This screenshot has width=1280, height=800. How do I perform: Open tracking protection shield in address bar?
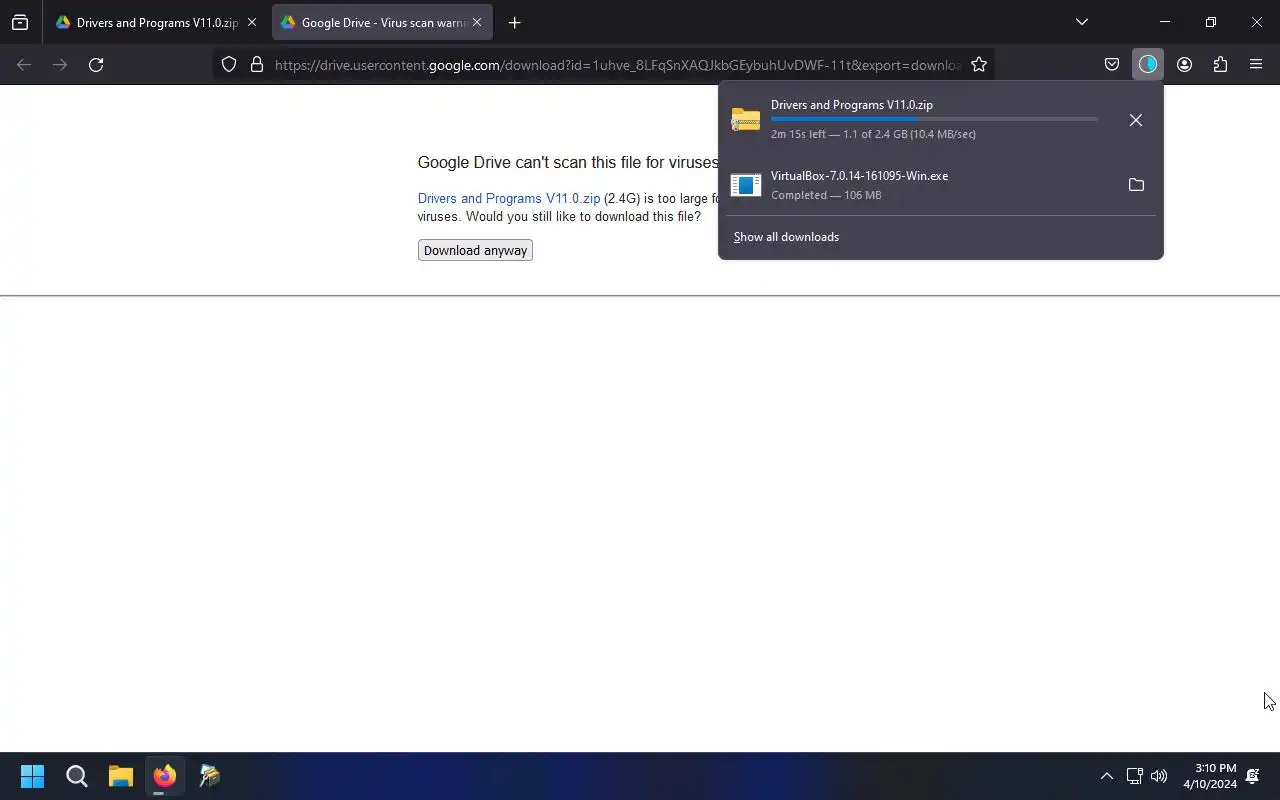229,64
